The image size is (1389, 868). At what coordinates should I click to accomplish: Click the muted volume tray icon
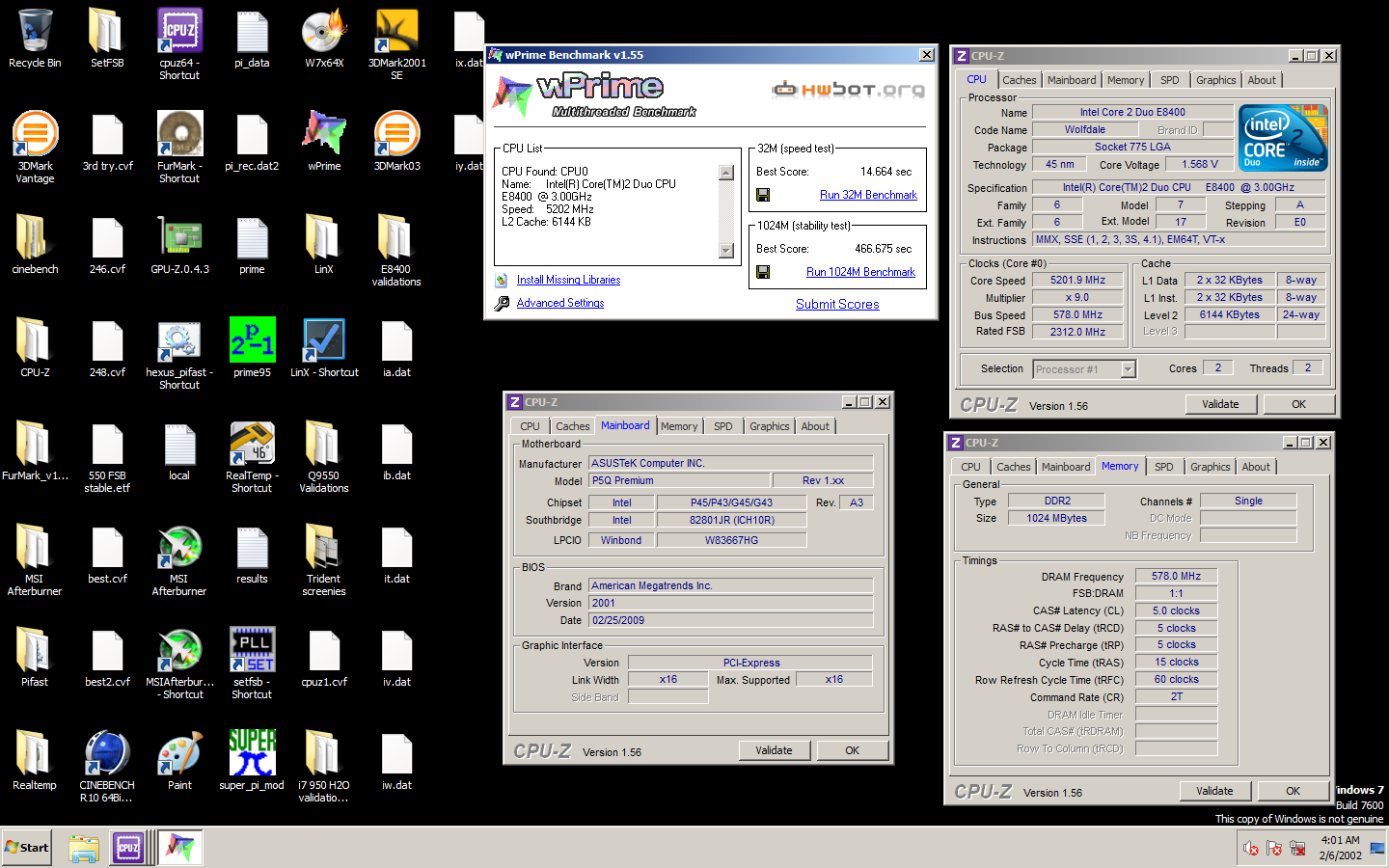1251,849
